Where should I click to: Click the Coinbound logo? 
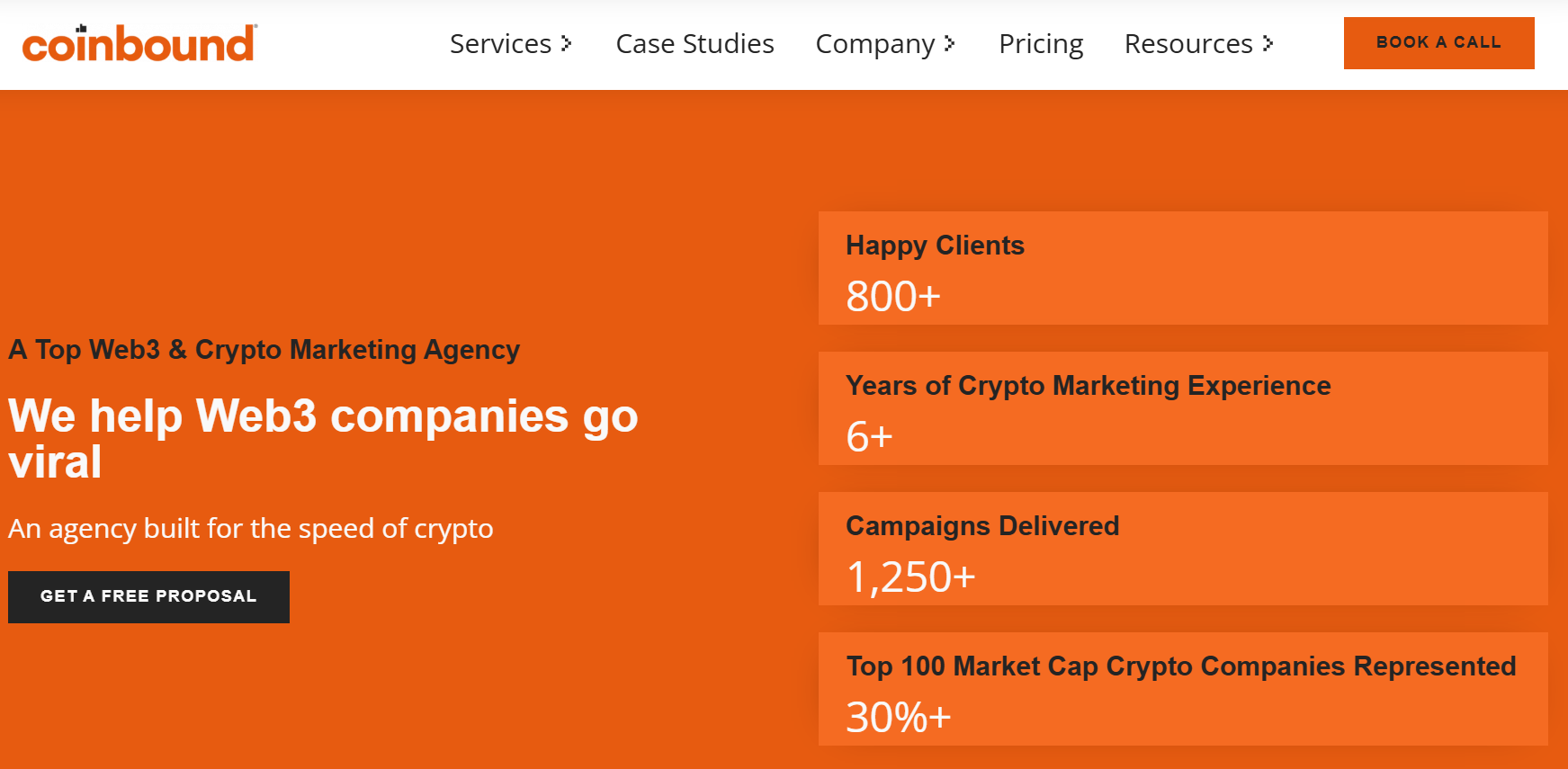click(139, 44)
